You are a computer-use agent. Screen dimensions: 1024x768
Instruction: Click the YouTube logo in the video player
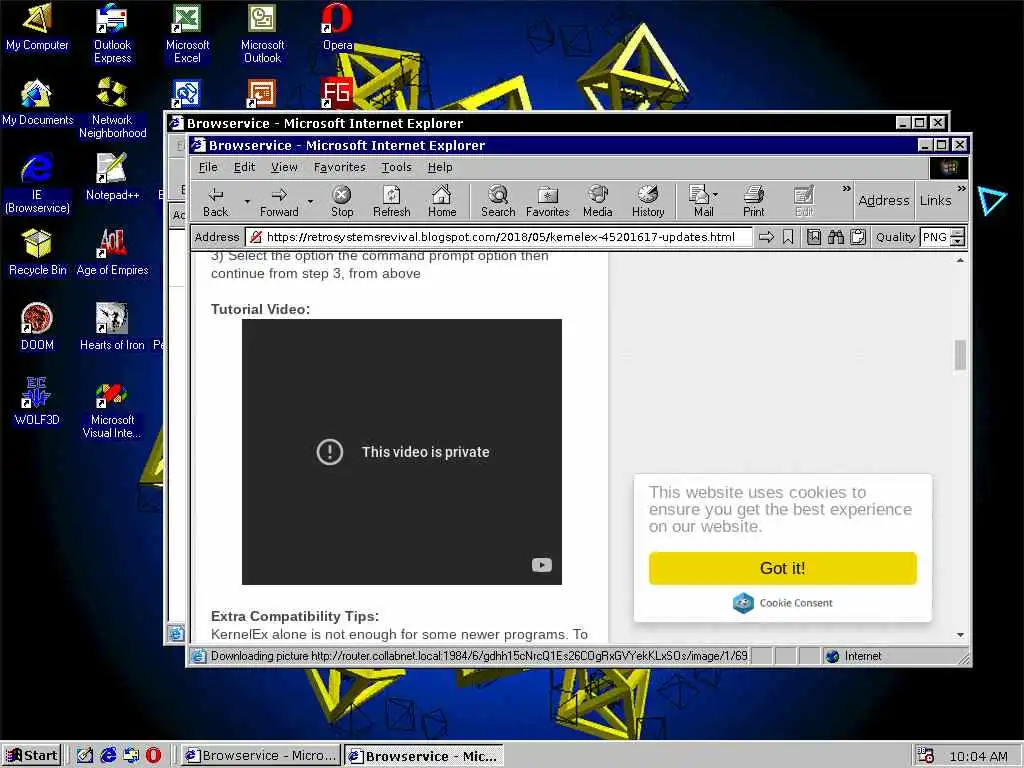point(541,565)
